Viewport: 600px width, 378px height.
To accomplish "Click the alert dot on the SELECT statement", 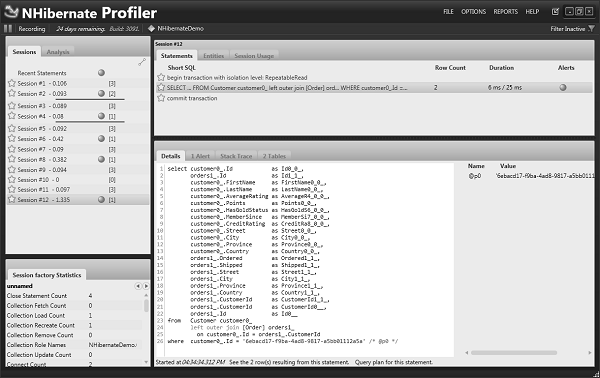I will pos(563,88).
